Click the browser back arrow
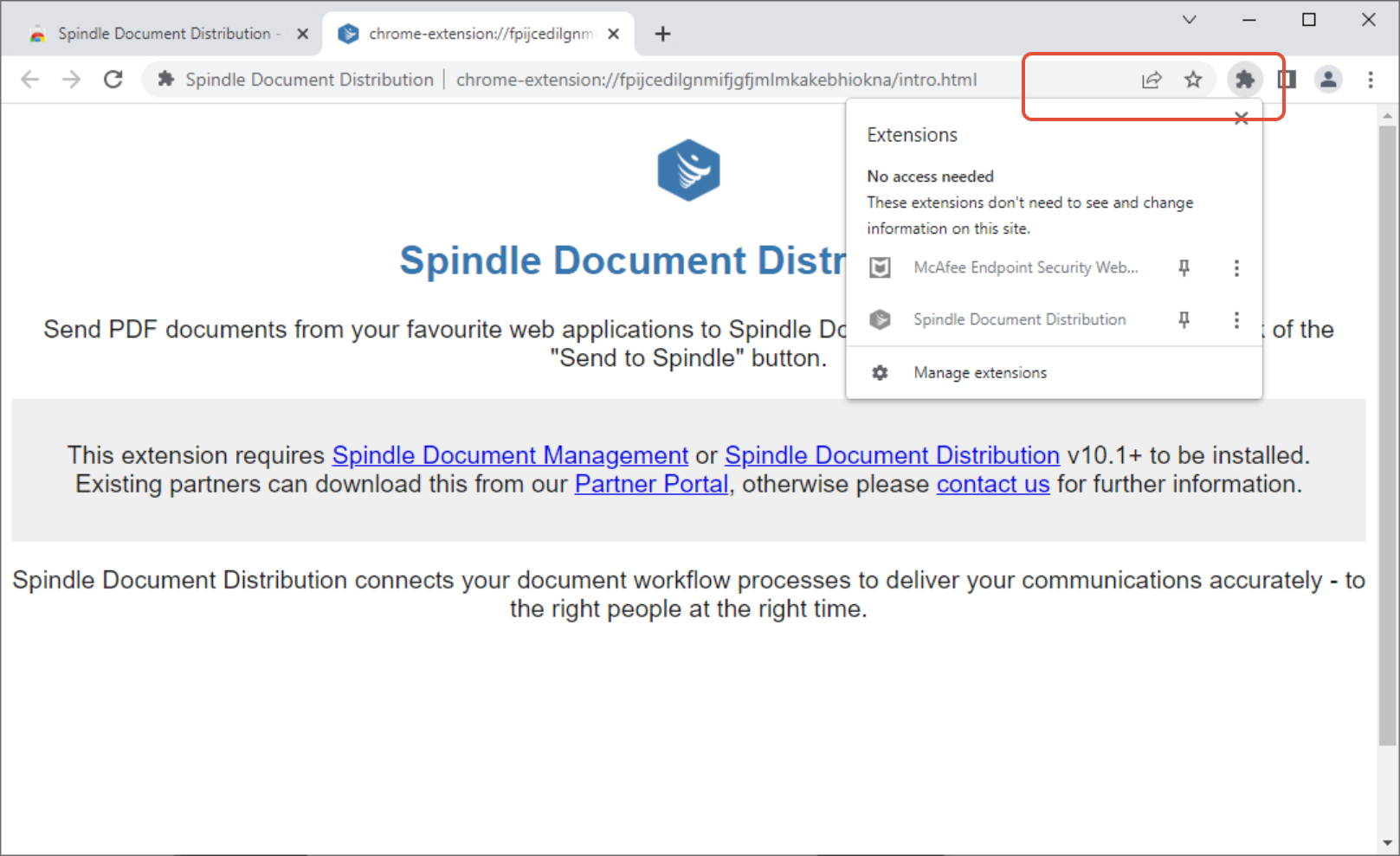Screen dimensions: 1400x856 [x=30, y=80]
